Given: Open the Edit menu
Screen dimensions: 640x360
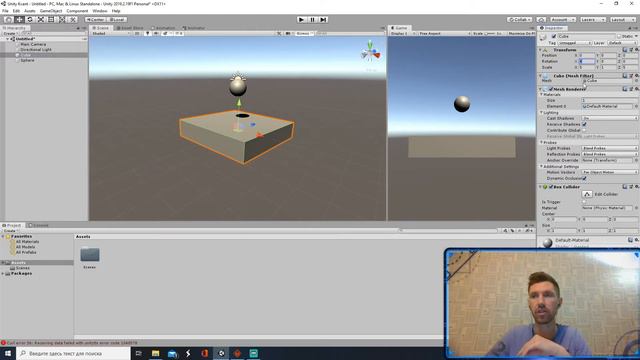Looking at the screenshot, I should tap(16, 11).
